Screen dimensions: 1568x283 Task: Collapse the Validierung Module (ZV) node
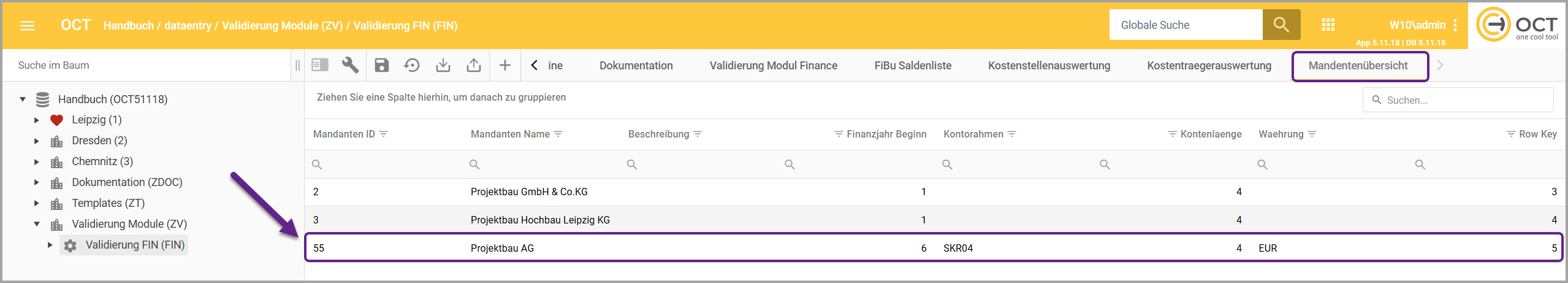coord(37,224)
